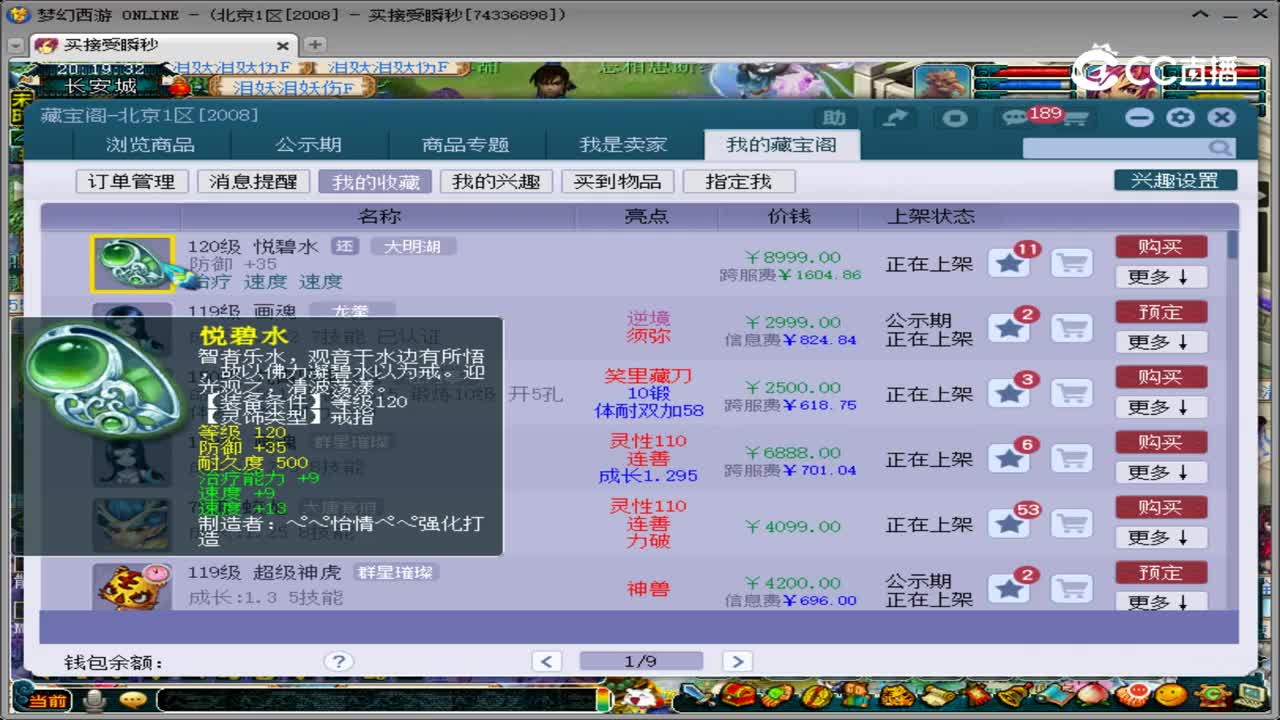
Task: Open the 指定我 sub-tab
Action: 739,182
